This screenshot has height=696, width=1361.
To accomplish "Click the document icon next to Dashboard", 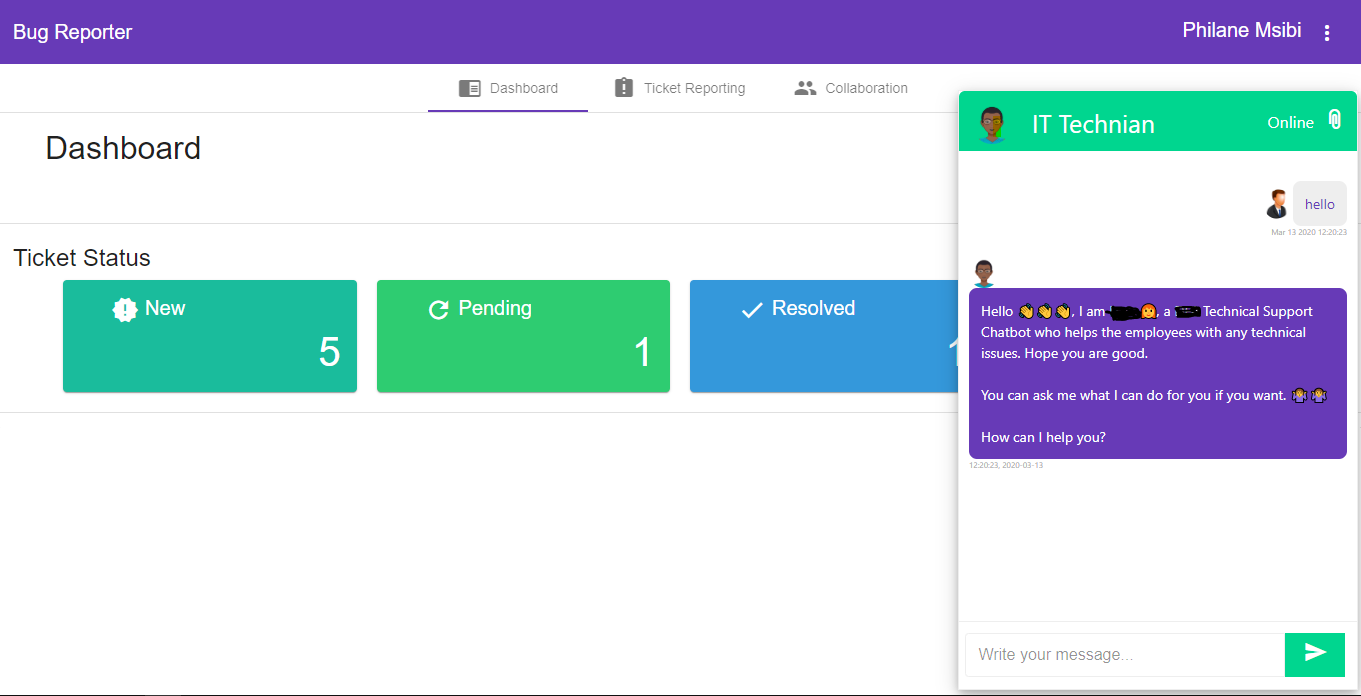I will (x=469, y=87).
